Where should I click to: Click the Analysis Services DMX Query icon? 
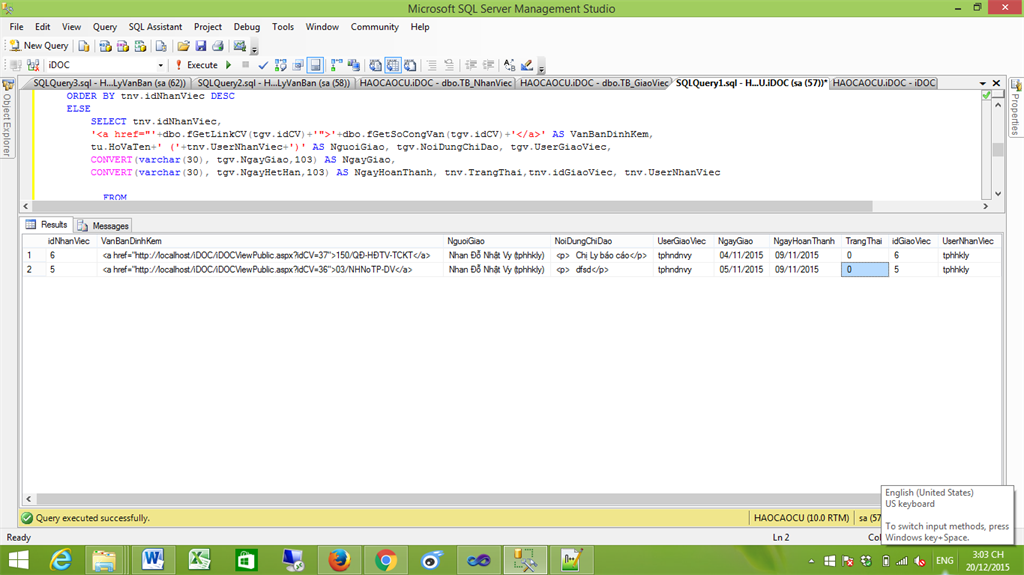tap(123, 46)
